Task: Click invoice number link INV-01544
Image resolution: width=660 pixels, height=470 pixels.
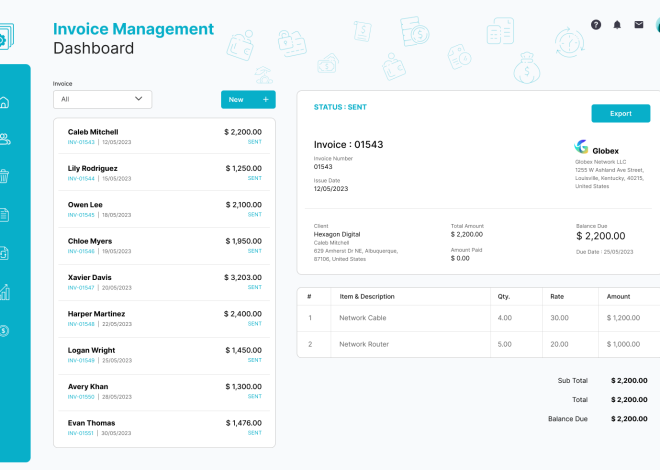Action: coord(81,178)
